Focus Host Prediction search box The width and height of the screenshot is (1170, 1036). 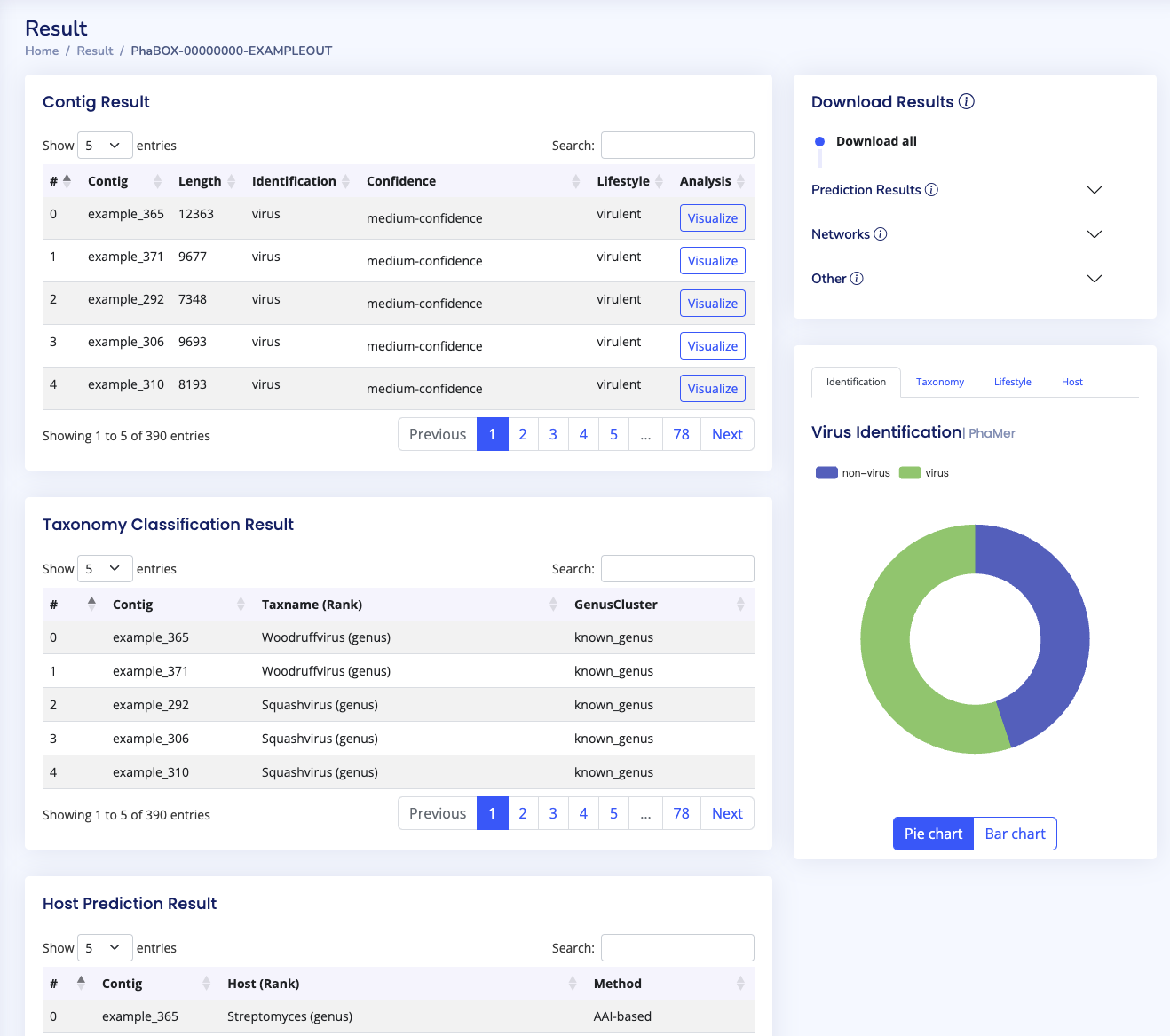click(x=677, y=947)
